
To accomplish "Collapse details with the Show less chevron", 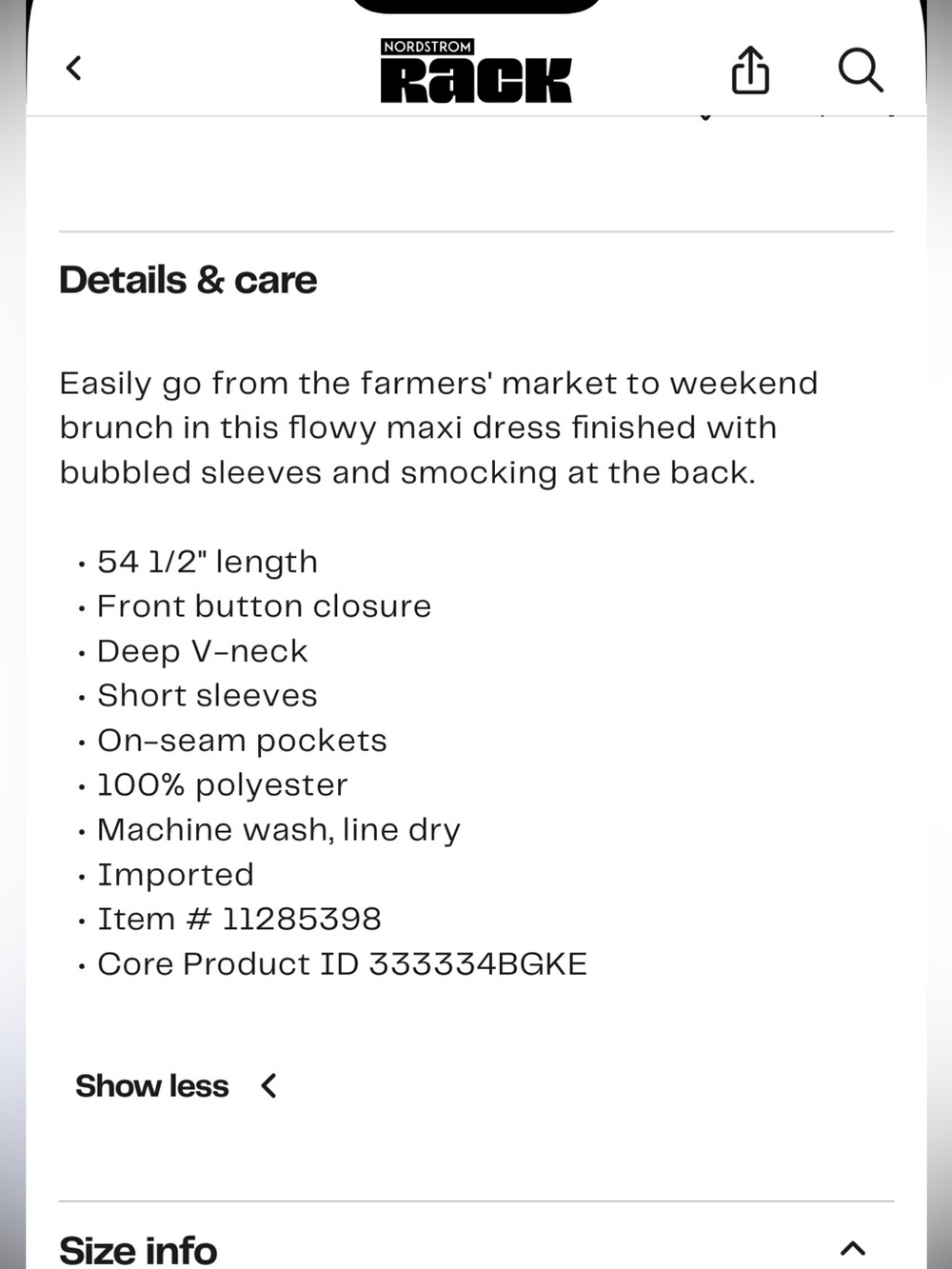I will tap(269, 1085).
